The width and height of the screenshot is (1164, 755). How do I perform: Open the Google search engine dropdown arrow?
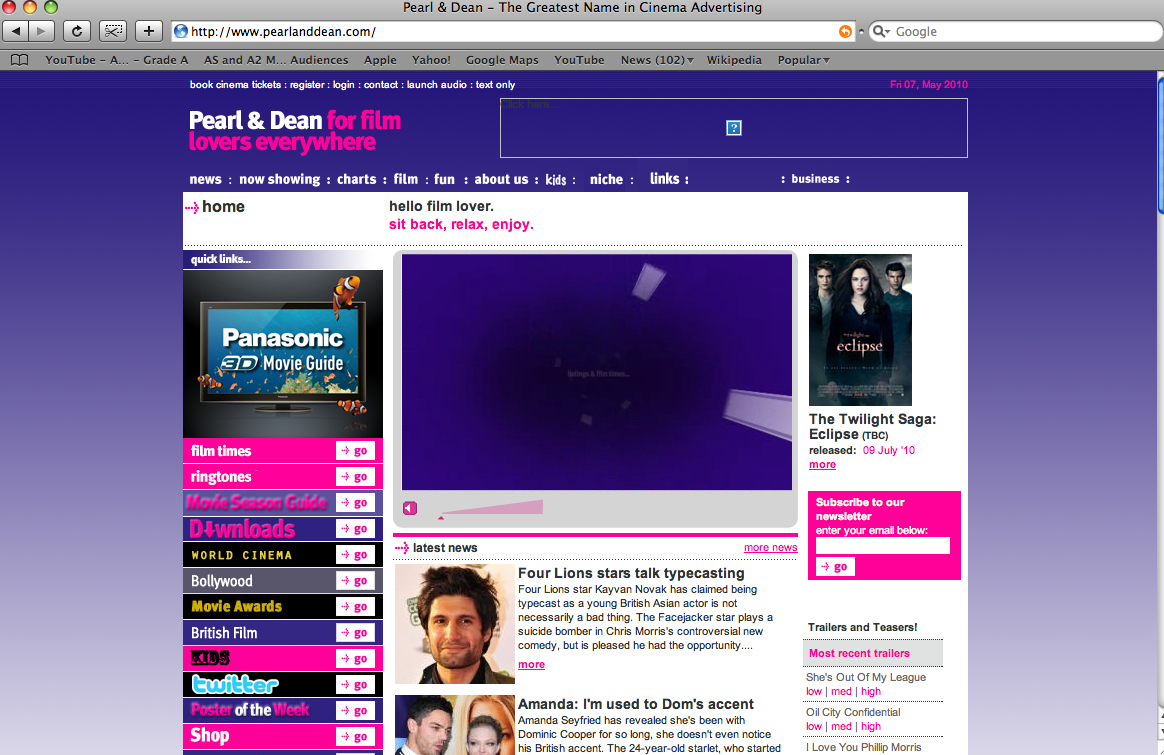[886, 32]
